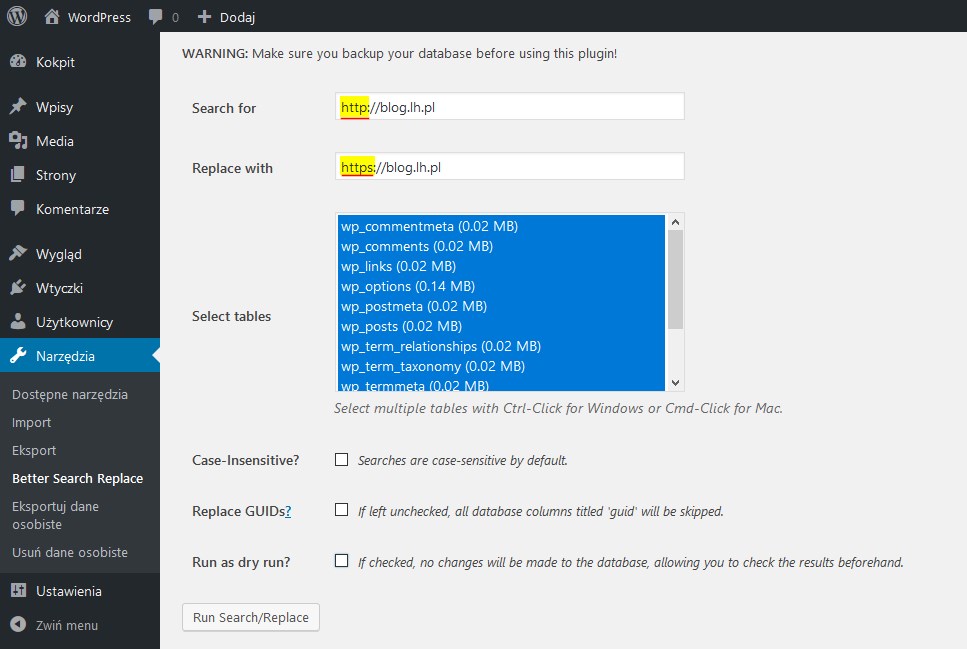Open the comments bubble icon in the admin bar

(155, 17)
